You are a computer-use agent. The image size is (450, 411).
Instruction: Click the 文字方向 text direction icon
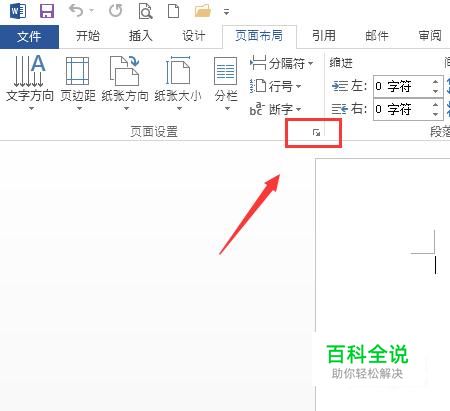tap(29, 71)
